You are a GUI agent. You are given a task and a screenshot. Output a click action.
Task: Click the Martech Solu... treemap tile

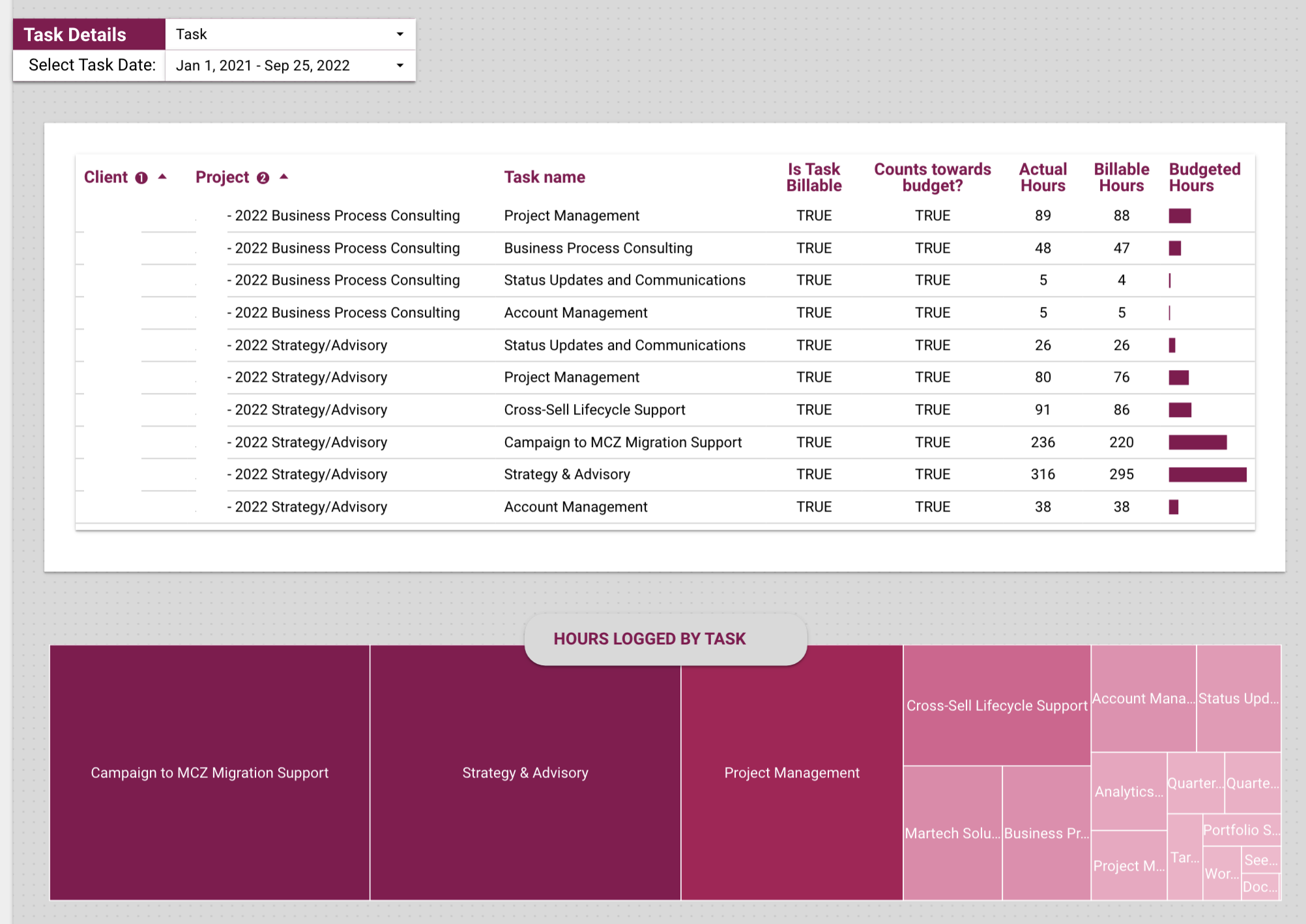pos(952,833)
